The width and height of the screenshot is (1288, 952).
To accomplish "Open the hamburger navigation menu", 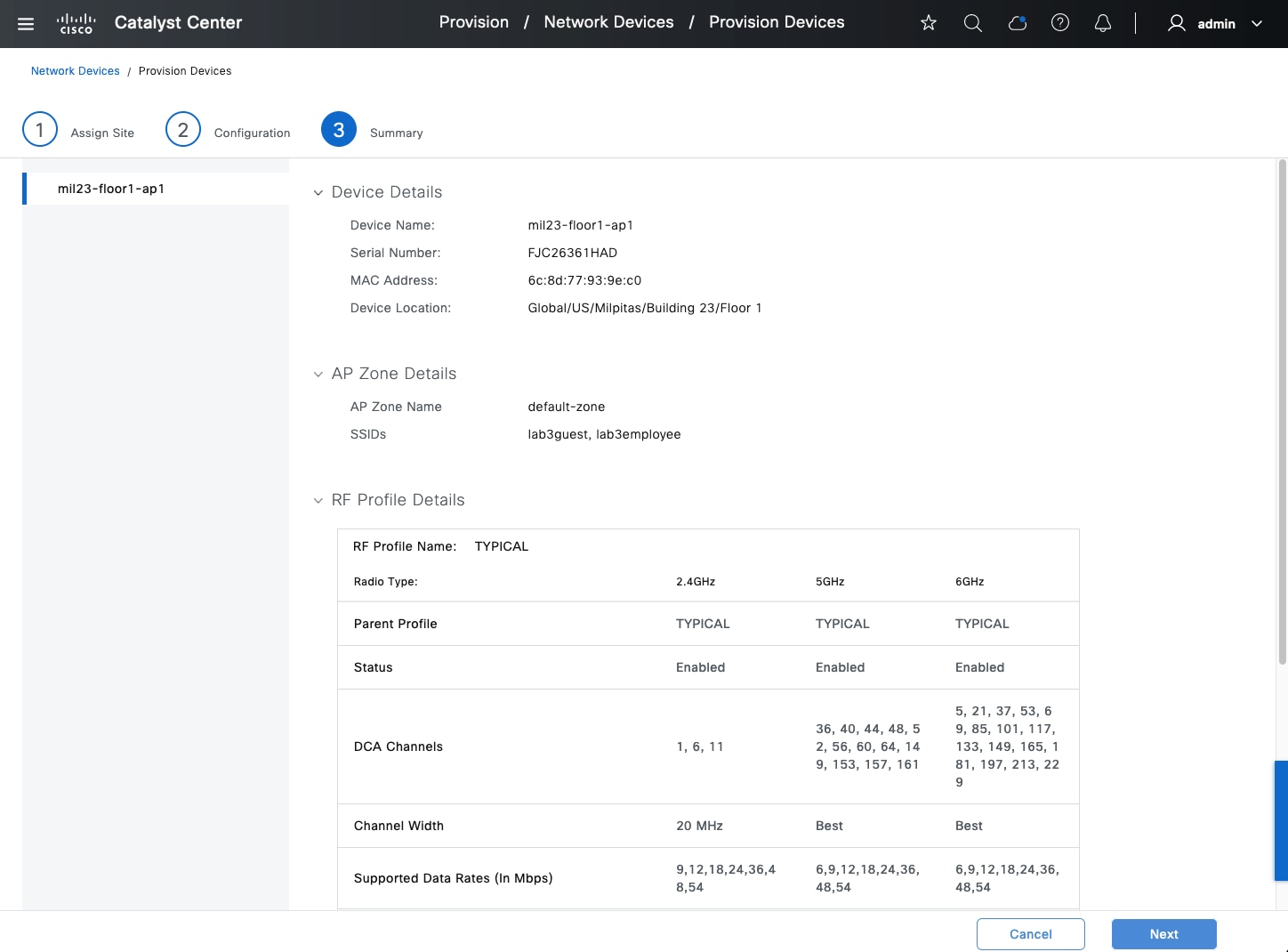I will pyautogui.click(x=26, y=24).
